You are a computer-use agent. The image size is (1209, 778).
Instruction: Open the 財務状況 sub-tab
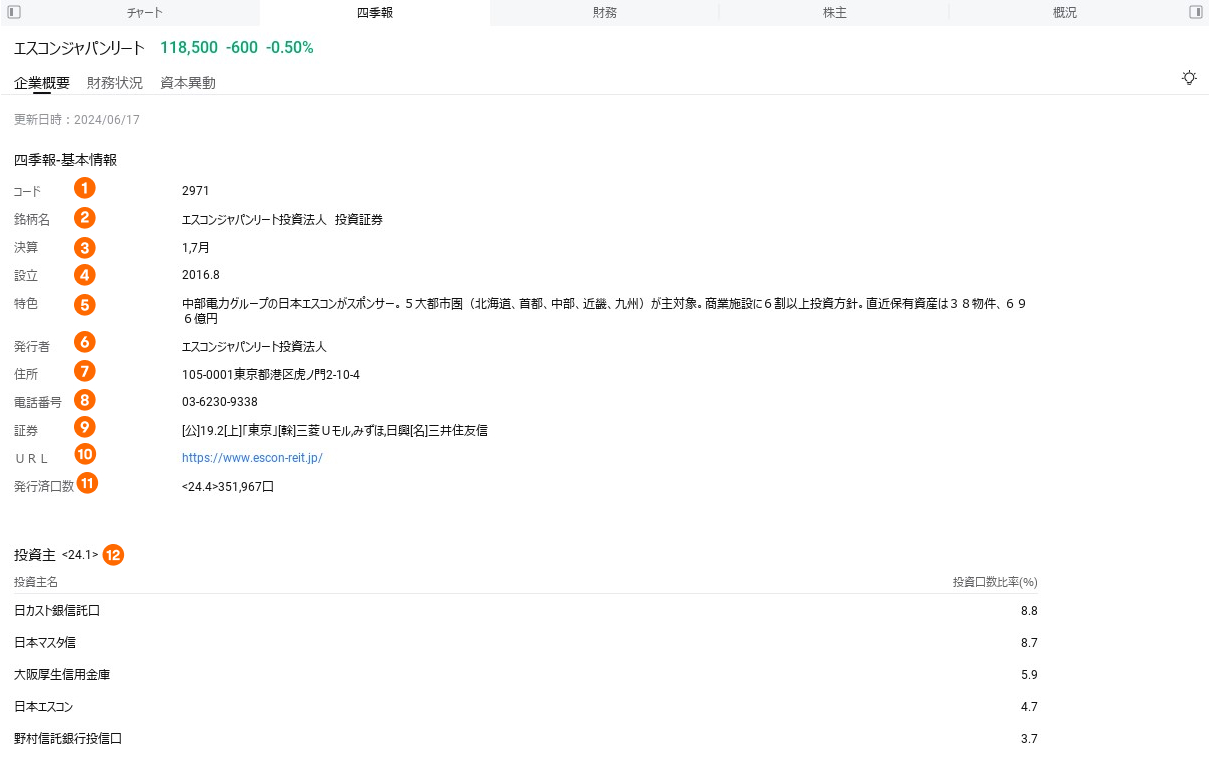coord(115,83)
